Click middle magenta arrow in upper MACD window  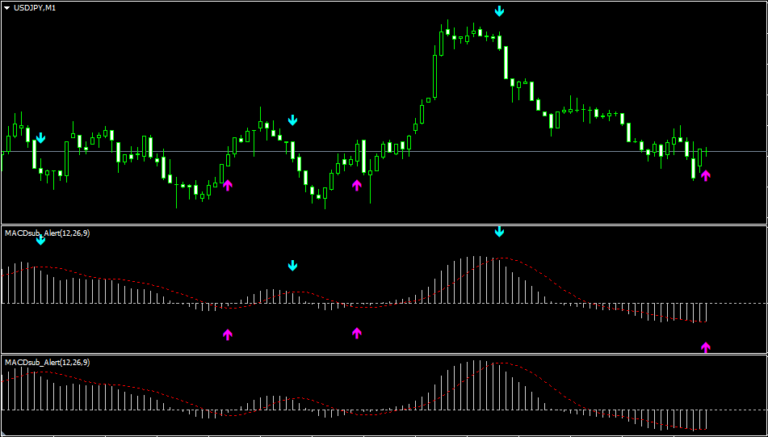(357, 333)
